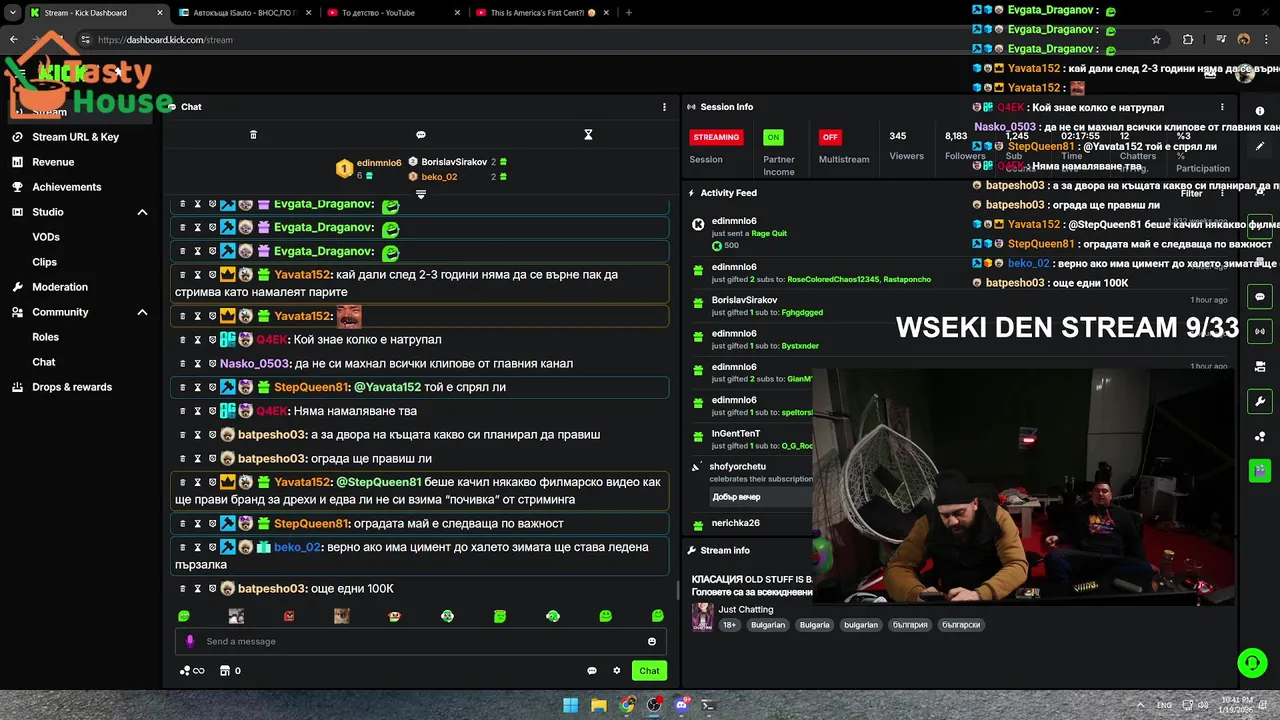Screen dimensions: 1280x720
Task: Click the wrench icon in right sidebar
Action: coord(1260,401)
